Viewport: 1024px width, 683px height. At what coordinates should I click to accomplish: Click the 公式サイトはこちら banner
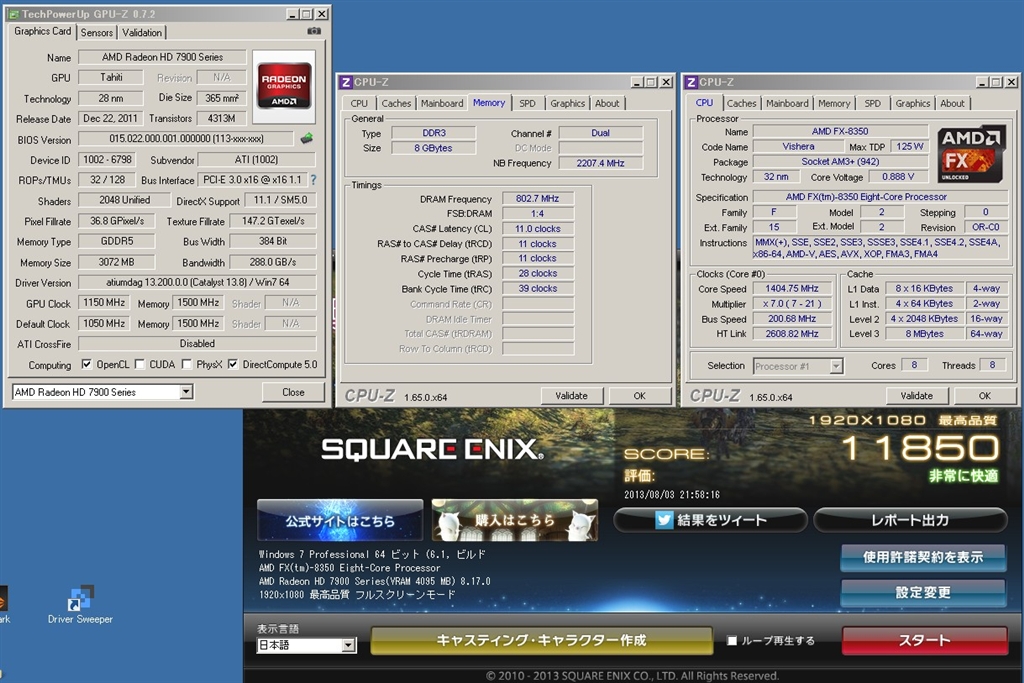[340, 520]
